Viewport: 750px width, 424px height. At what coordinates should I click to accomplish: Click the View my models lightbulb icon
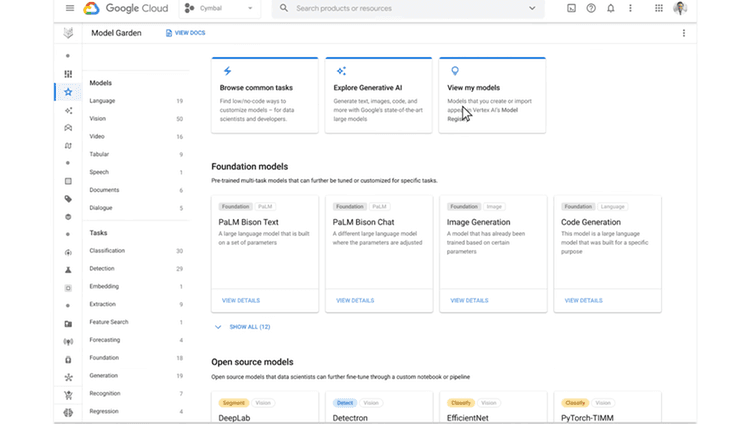coord(455,71)
